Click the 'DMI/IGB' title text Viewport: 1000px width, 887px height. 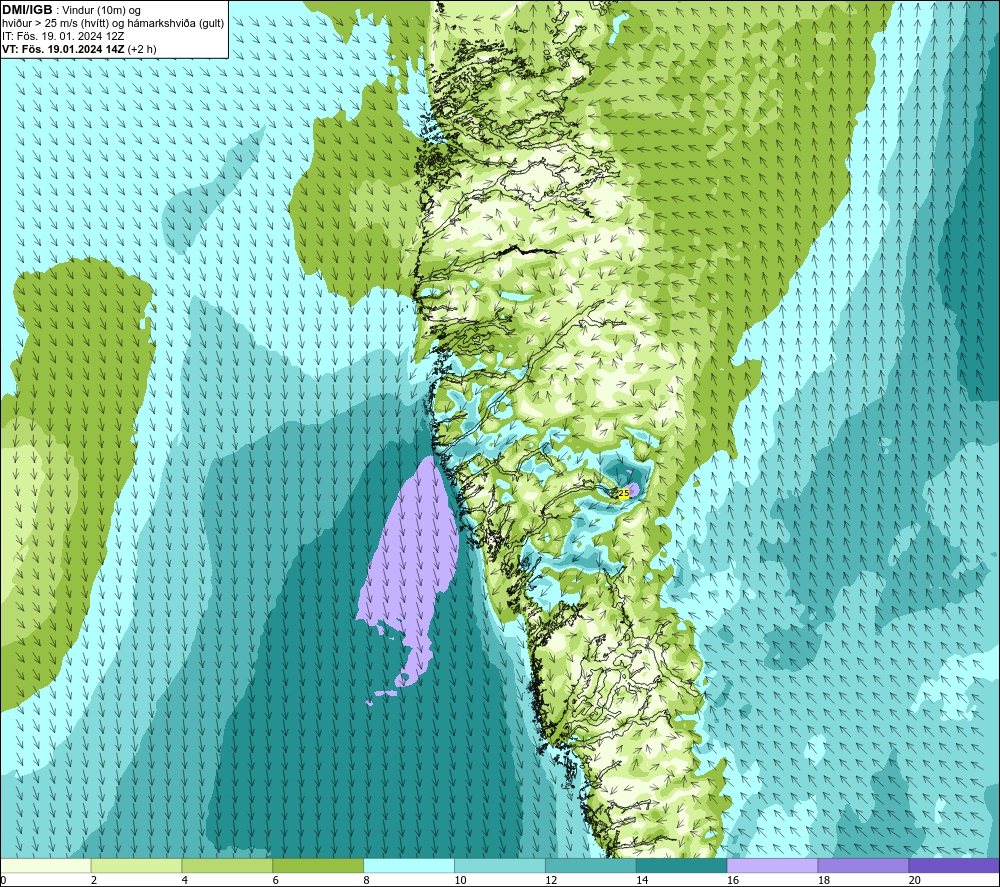pos(27,10)
